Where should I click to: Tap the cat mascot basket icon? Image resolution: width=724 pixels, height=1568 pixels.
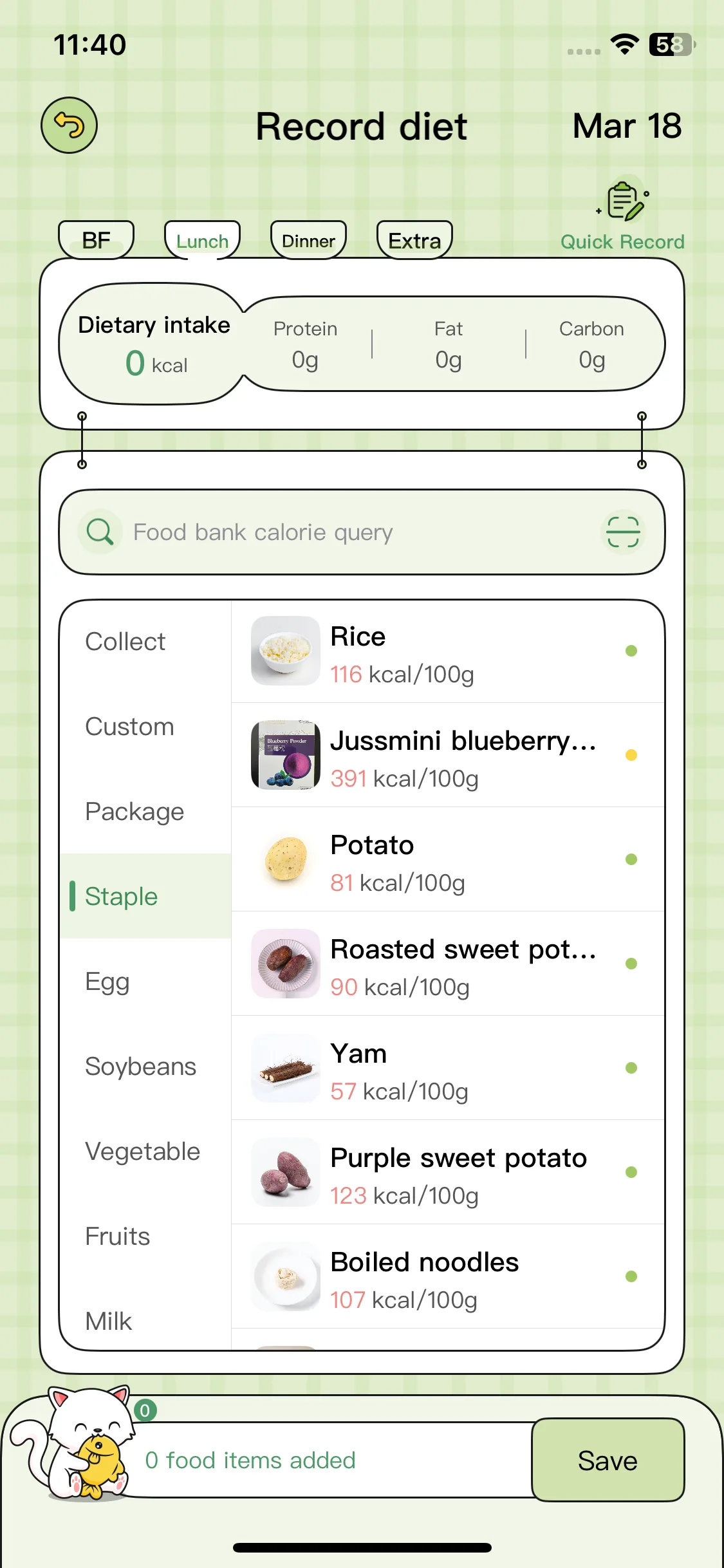[77, 1445]
